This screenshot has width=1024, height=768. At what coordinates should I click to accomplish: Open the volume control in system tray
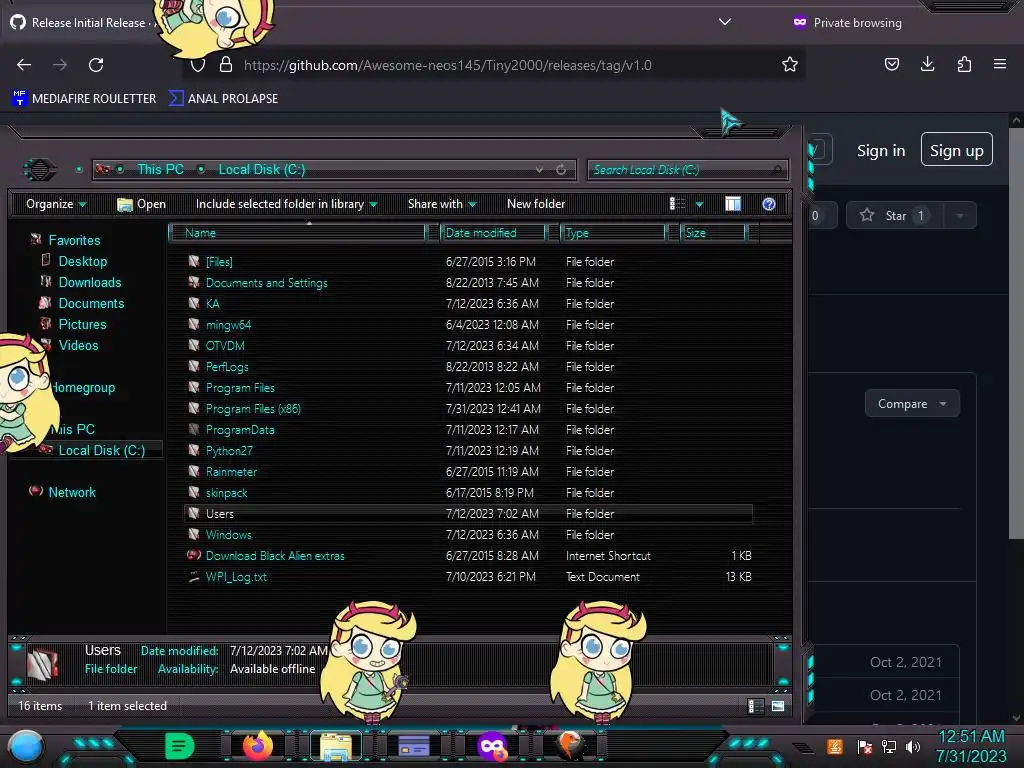pyautogui.click(x=913, y=746)
